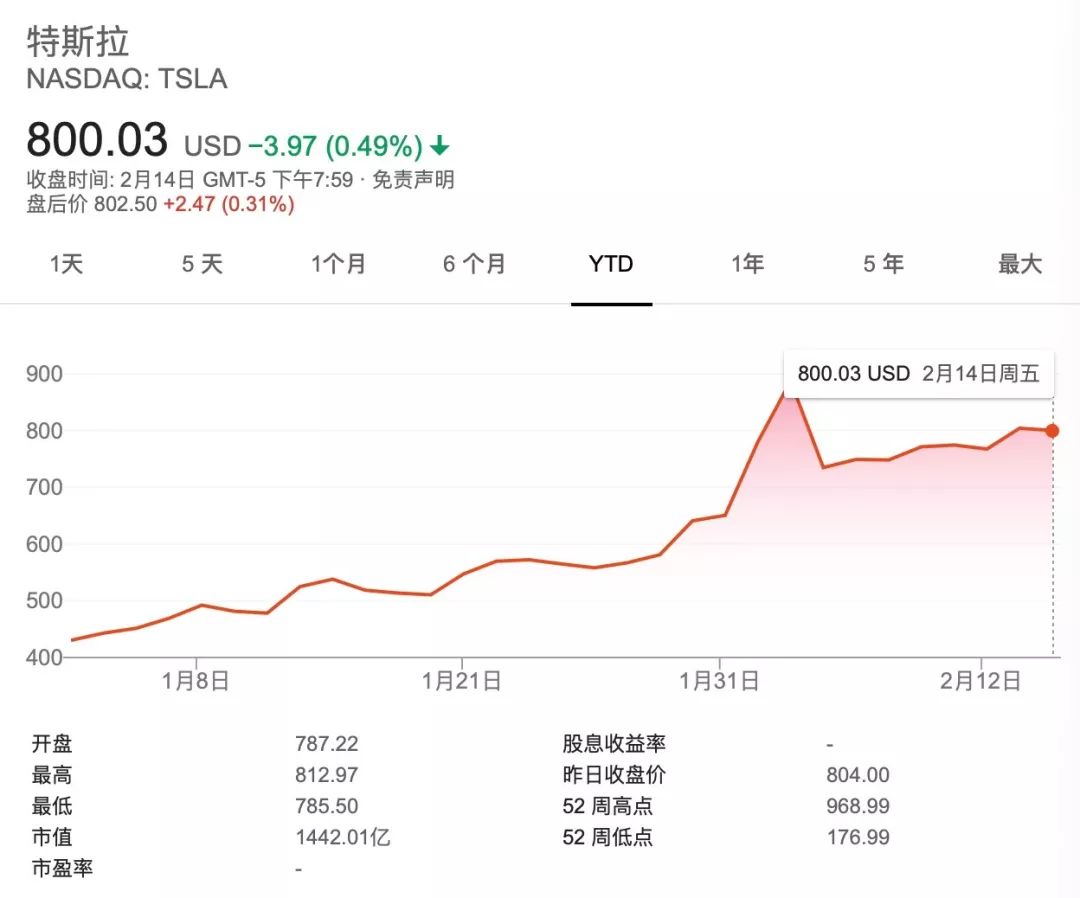The height and width of the screenshot is (898, 1080).
Task: Select the 5 天 chart range
Action: pyautogui.click(x=202, y=264)
